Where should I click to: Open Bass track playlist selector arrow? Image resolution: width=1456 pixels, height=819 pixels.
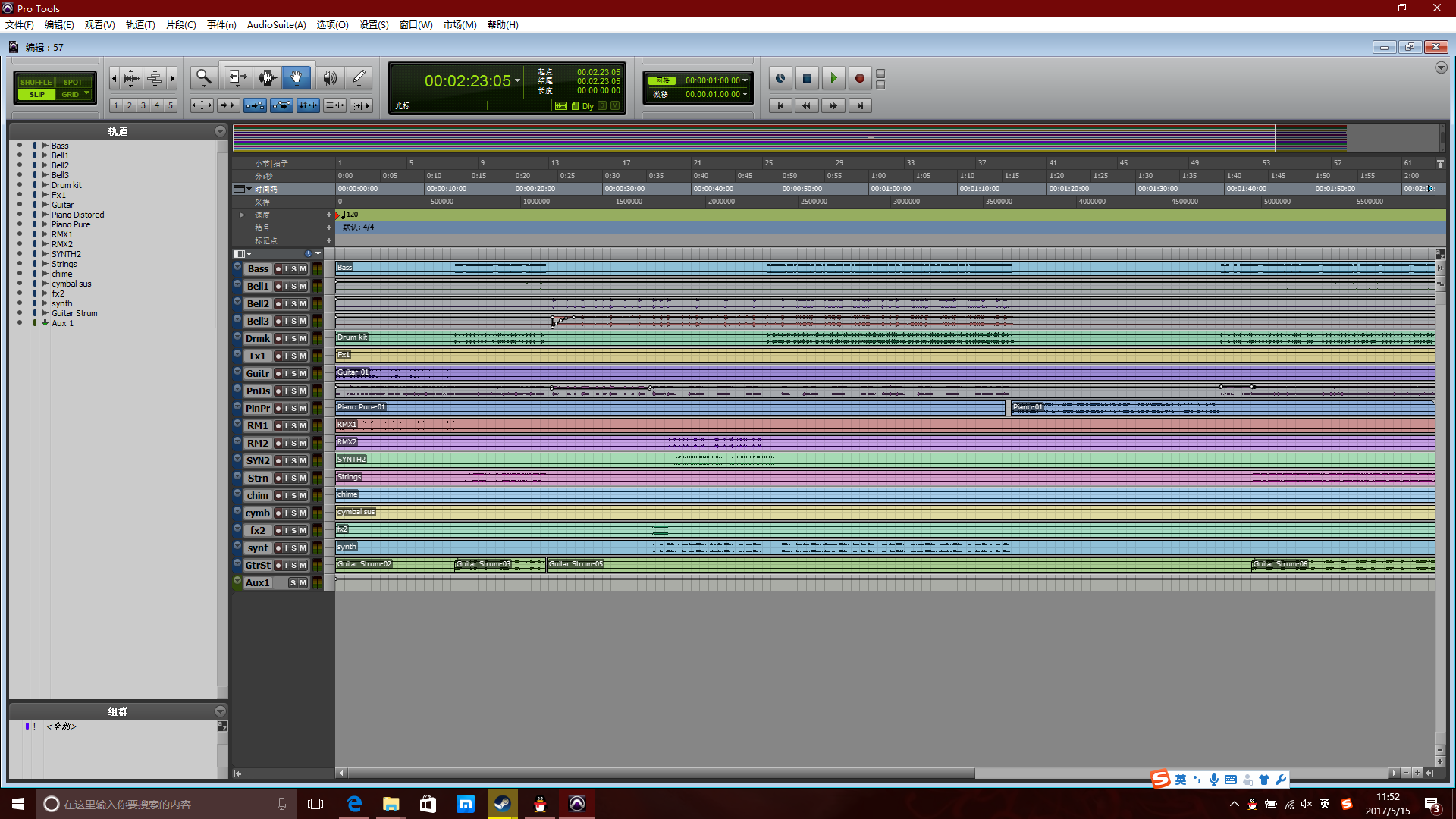point(237,267)
